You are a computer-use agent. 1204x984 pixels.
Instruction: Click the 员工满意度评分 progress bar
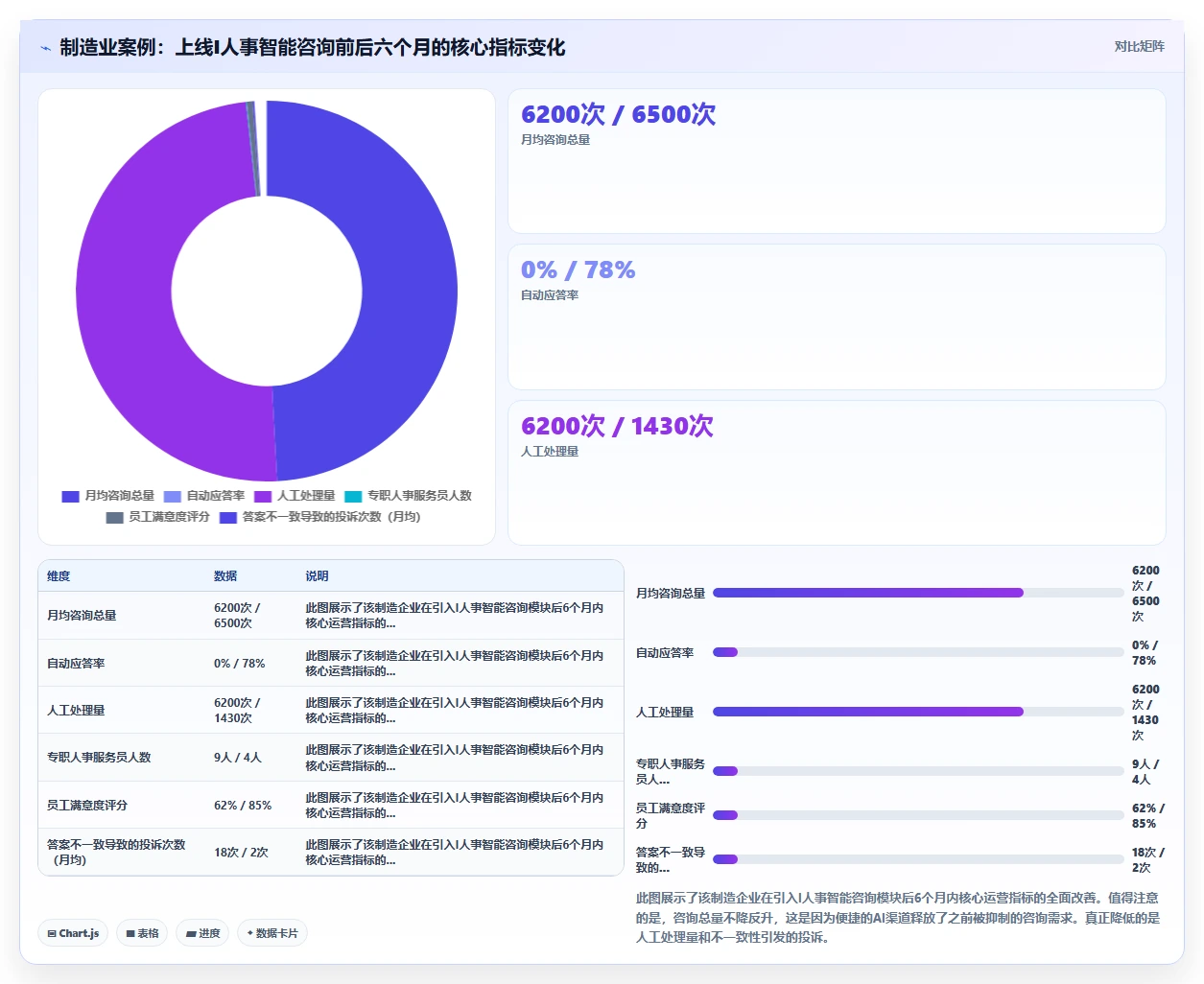(x=918, y=815)
